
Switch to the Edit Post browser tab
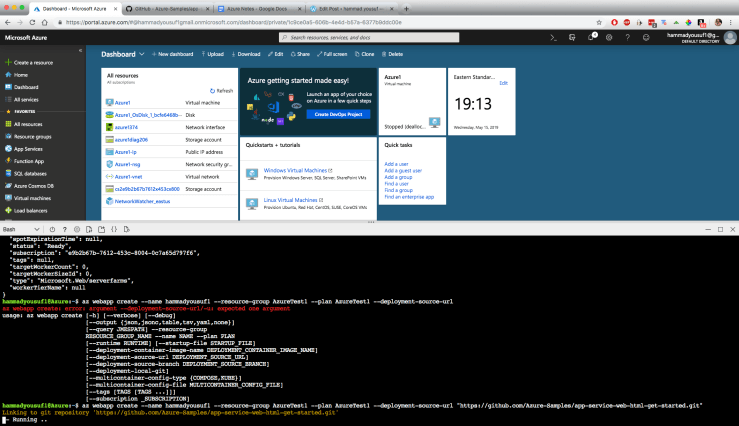point(351,8)
